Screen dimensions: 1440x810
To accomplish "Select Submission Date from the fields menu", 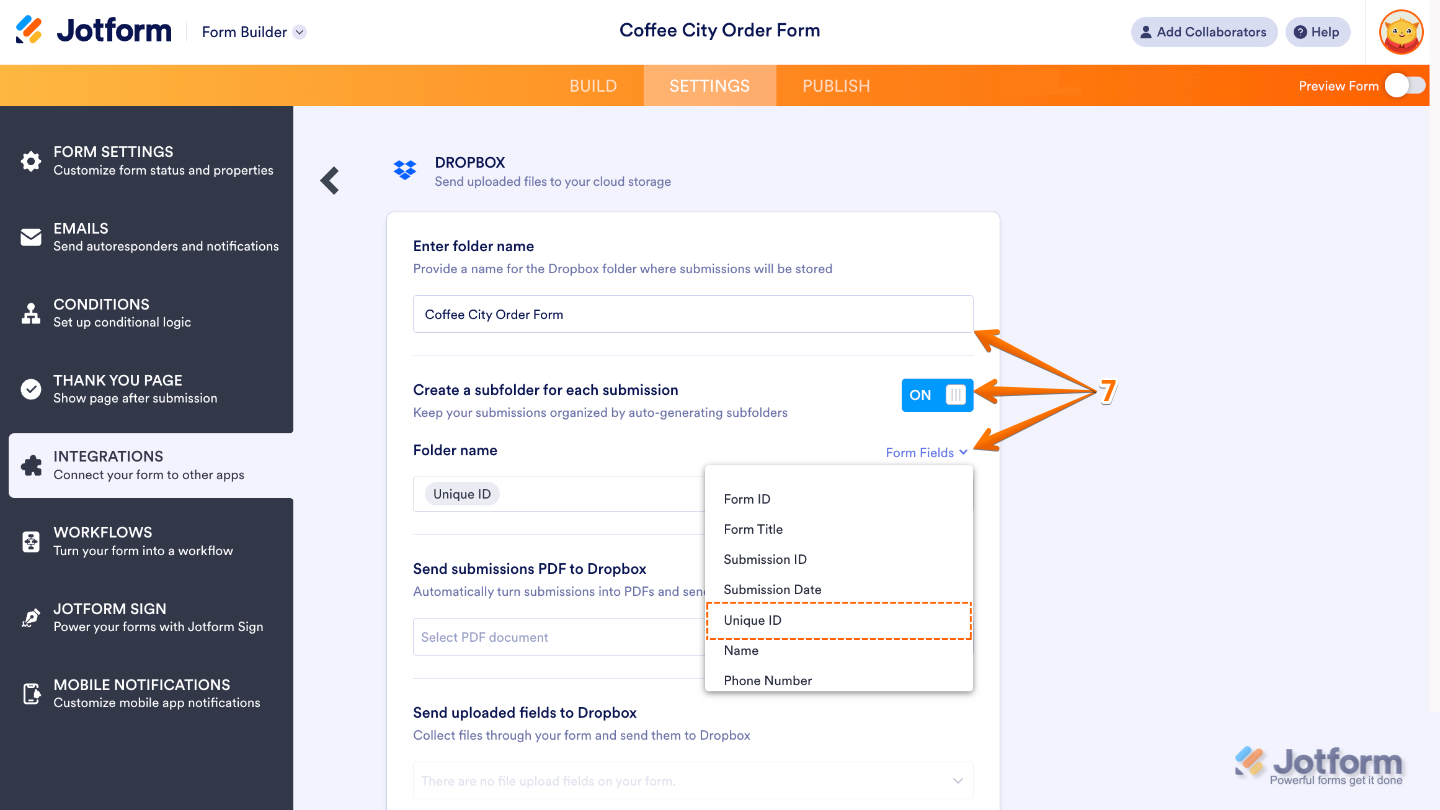I will click(x=772, y=589).
